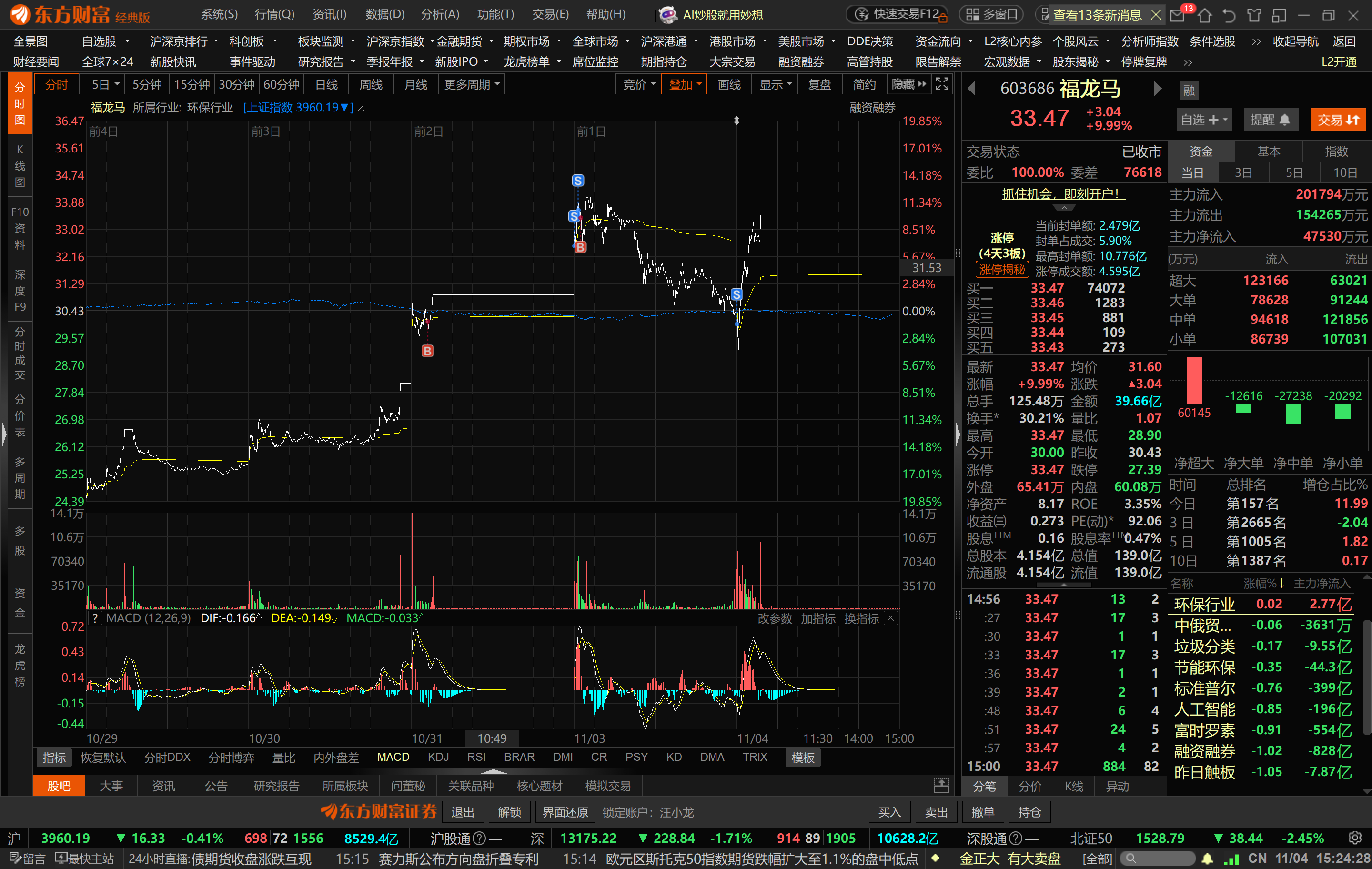The height and width of the screenshot is (869, 1372).
Task: Open the 更多周期 dropdown
Action: (472, 84)
